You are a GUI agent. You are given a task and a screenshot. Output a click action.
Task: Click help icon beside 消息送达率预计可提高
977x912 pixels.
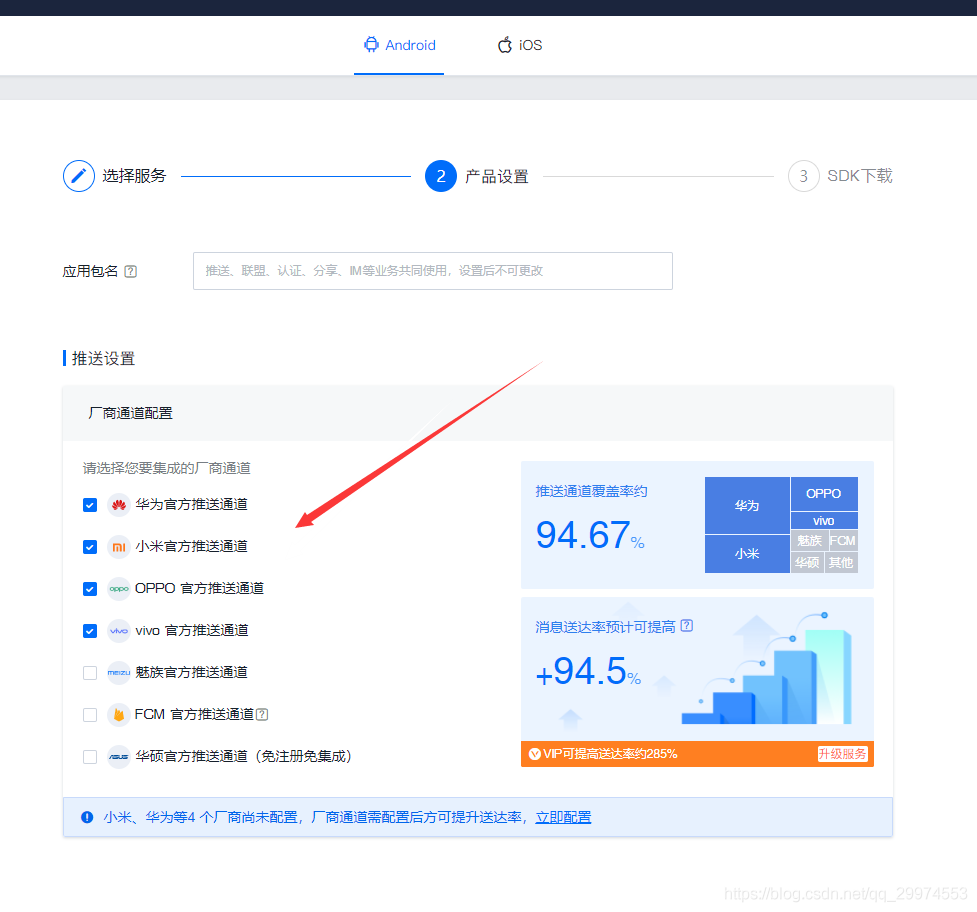click(x=685, y=625)
